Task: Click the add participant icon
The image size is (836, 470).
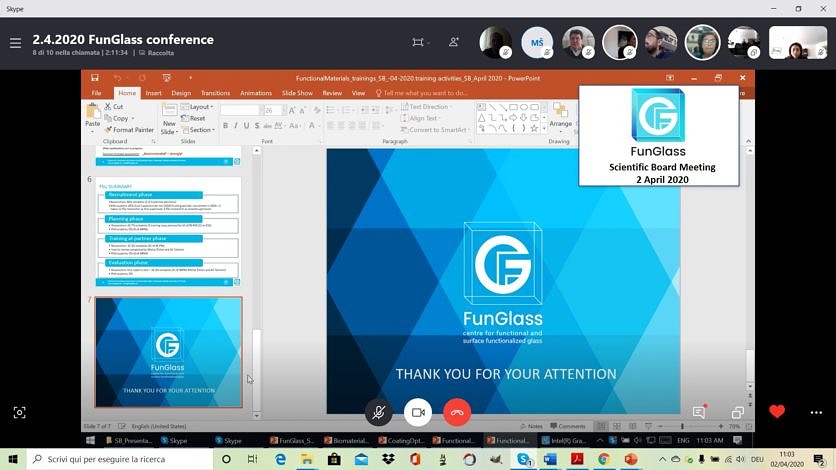Action: click(454, 42)
